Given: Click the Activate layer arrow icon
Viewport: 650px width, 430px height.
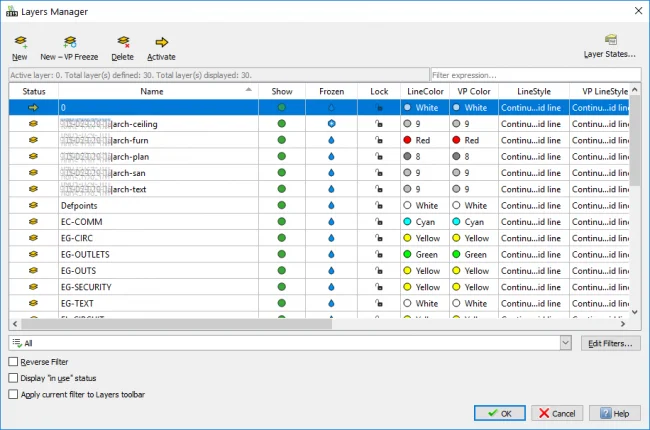Looking at the screenshot, I should [x=161, y=42].
